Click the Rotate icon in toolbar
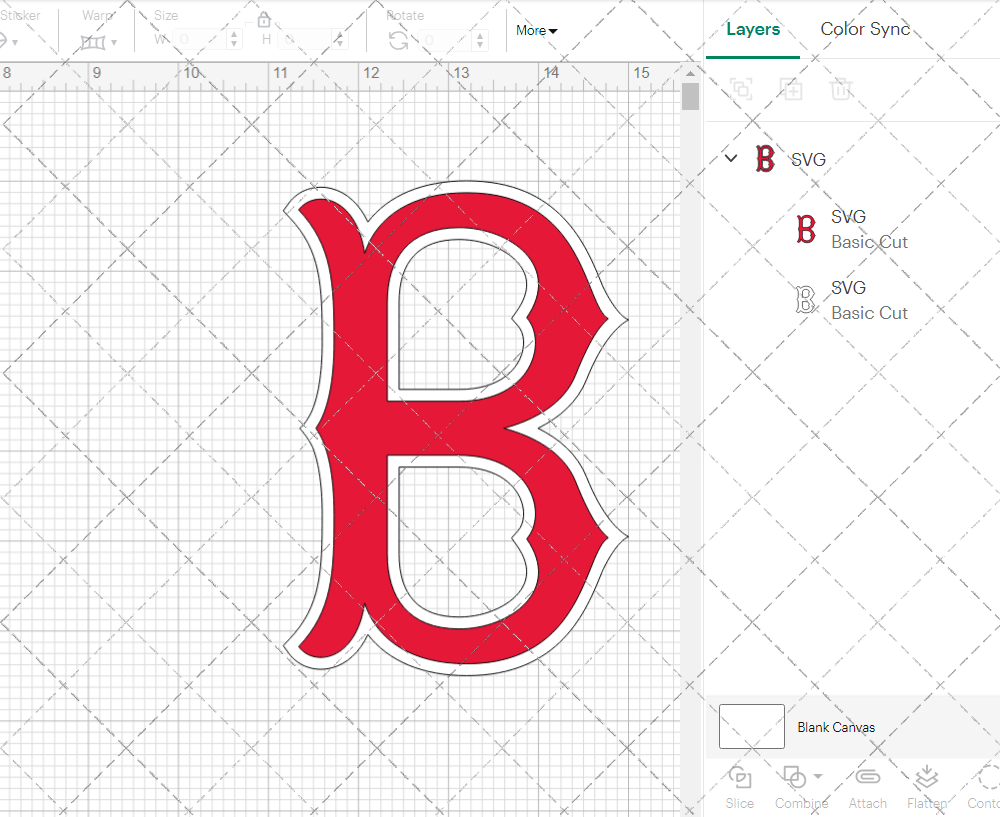 point(398,40)
